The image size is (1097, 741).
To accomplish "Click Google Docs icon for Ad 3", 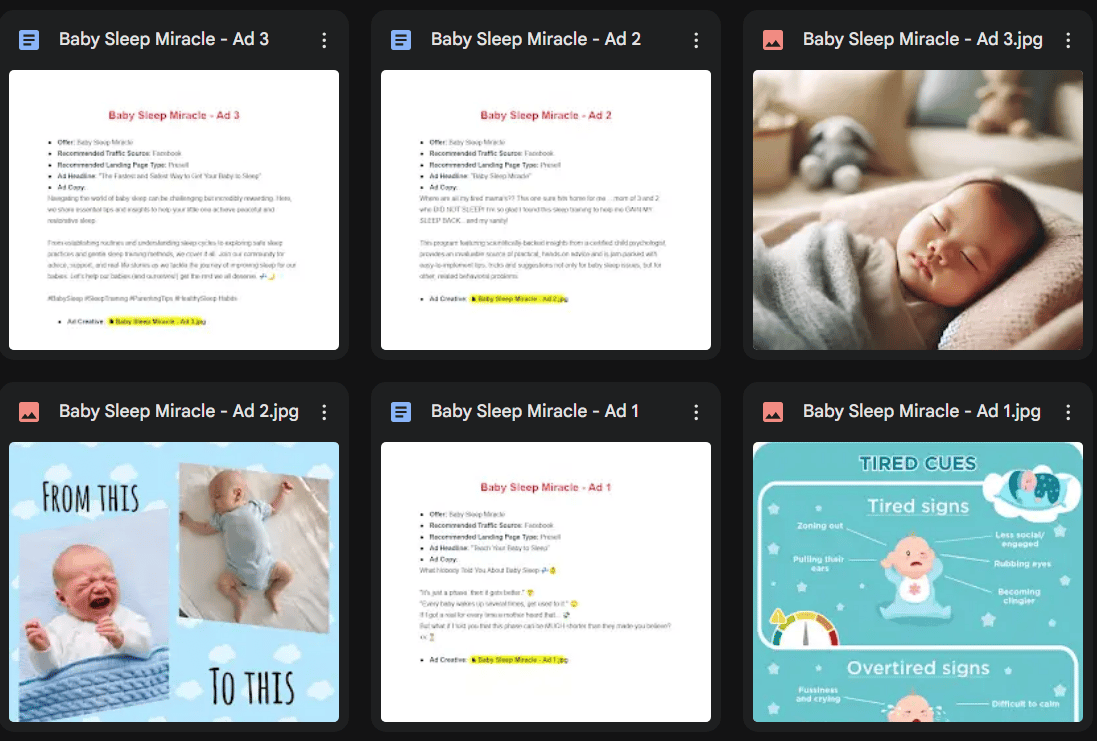I will pos(29,40).
